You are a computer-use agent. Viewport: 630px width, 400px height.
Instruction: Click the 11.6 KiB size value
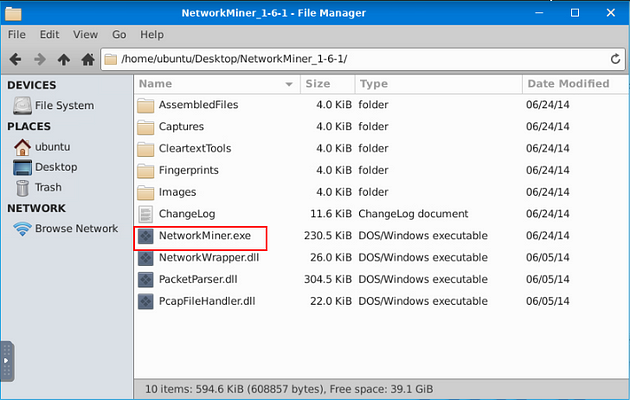331,214
